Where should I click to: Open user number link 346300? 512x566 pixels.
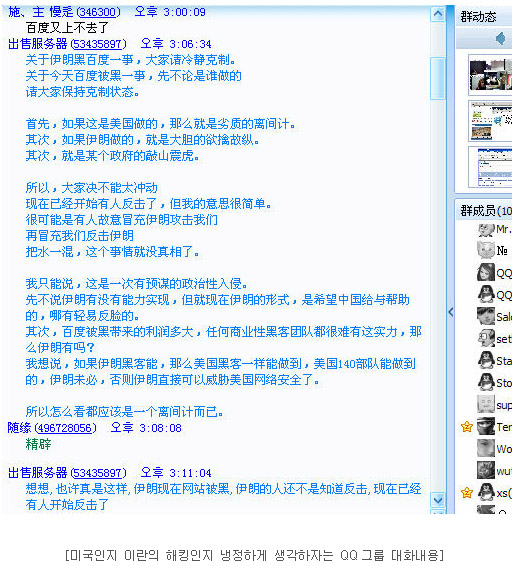pyautogui.click(x=97, y=12)
